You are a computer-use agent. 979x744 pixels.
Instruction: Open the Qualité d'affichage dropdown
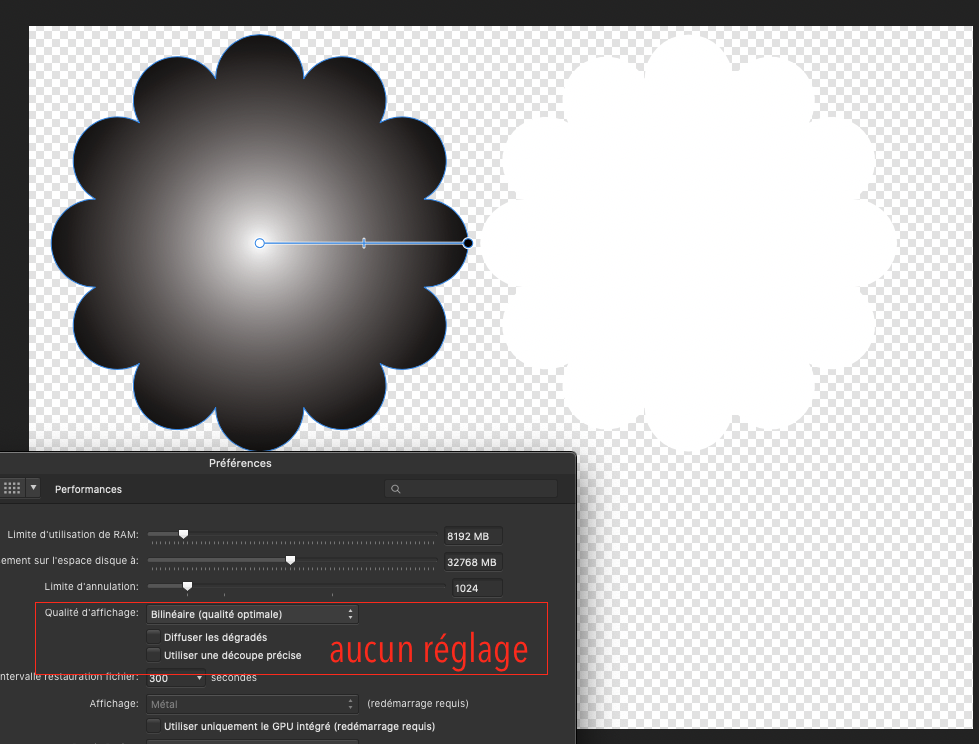(x=252, y=614)
